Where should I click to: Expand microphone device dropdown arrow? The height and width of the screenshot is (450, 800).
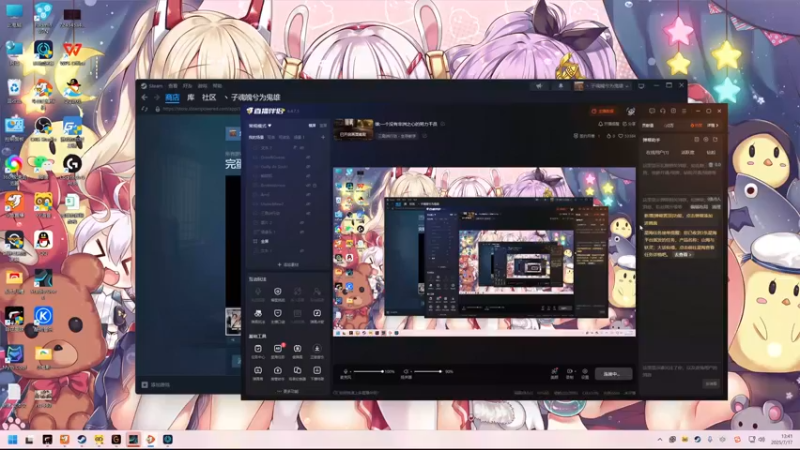coord(350,372)
